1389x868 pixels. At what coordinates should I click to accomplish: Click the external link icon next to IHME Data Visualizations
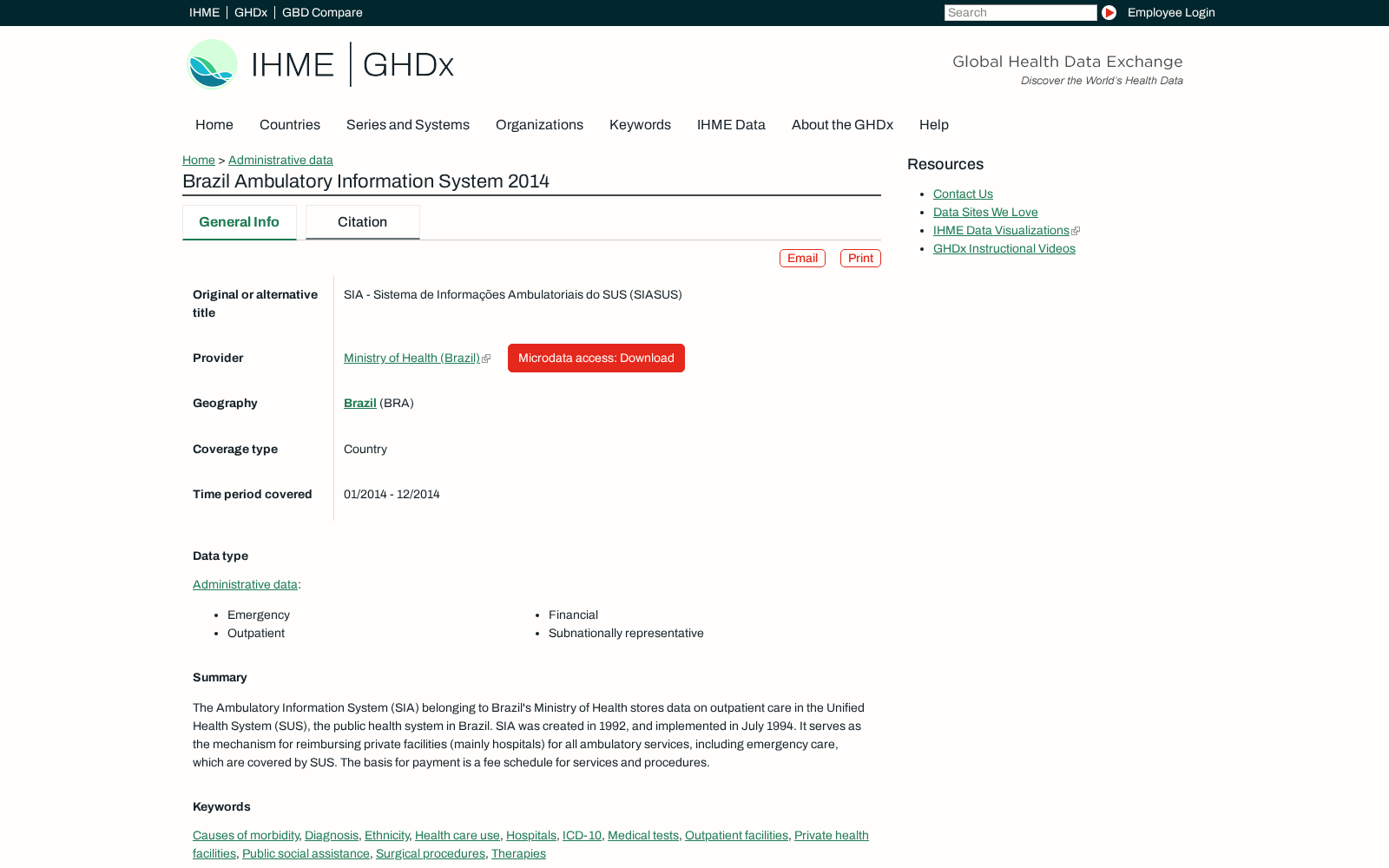tap(1076, 231)
